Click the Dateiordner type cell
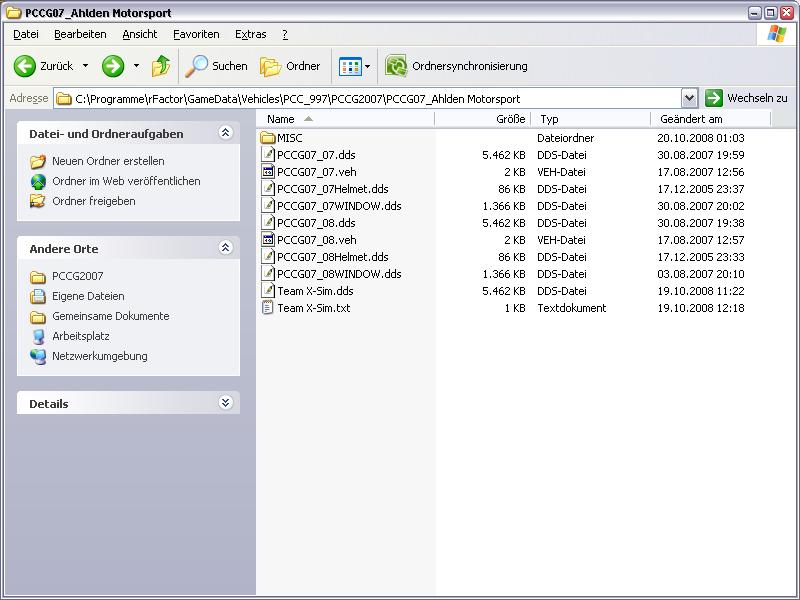 coord(565,138)
